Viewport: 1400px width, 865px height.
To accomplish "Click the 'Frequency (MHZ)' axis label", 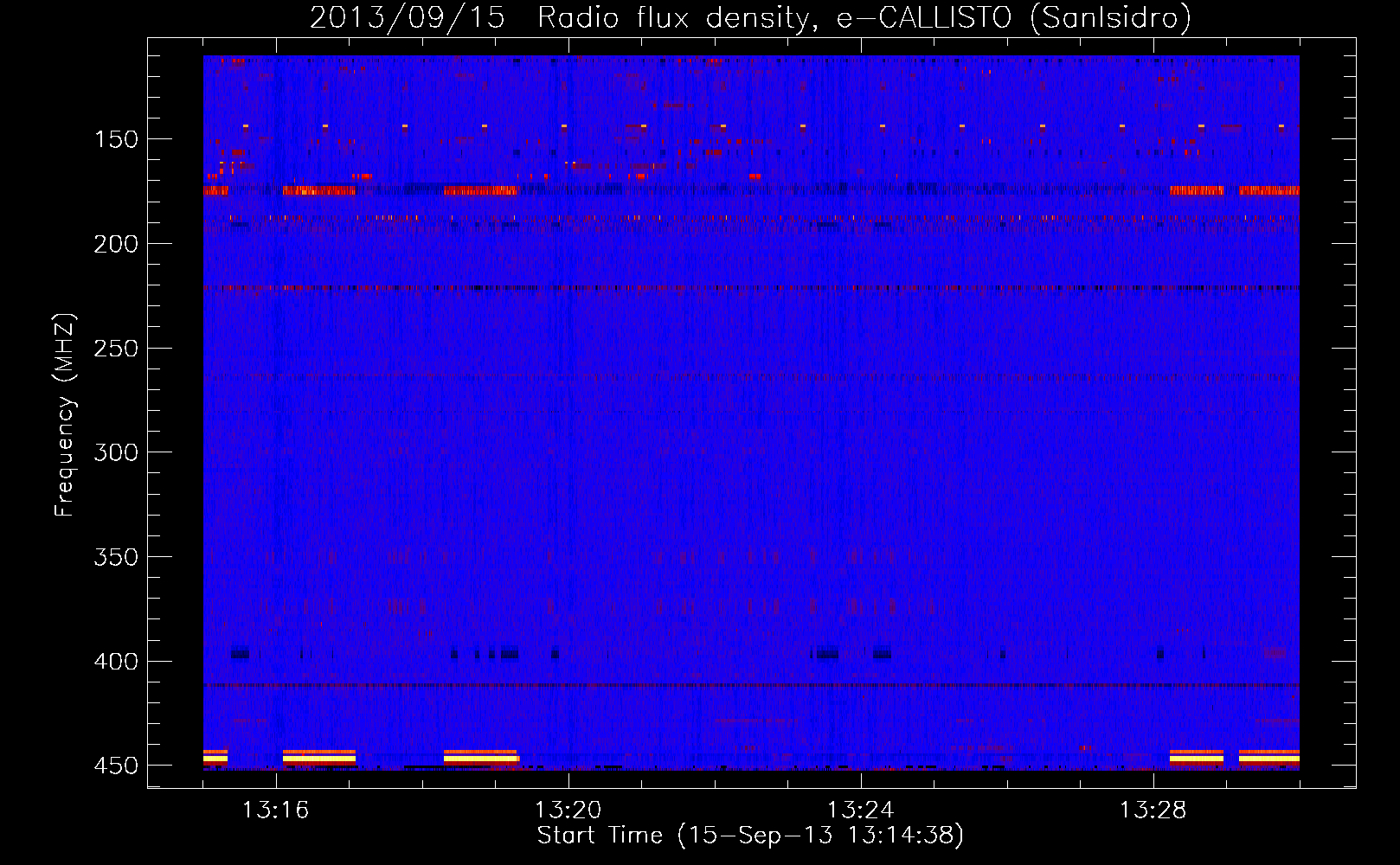I will click(x=65, y=415).
